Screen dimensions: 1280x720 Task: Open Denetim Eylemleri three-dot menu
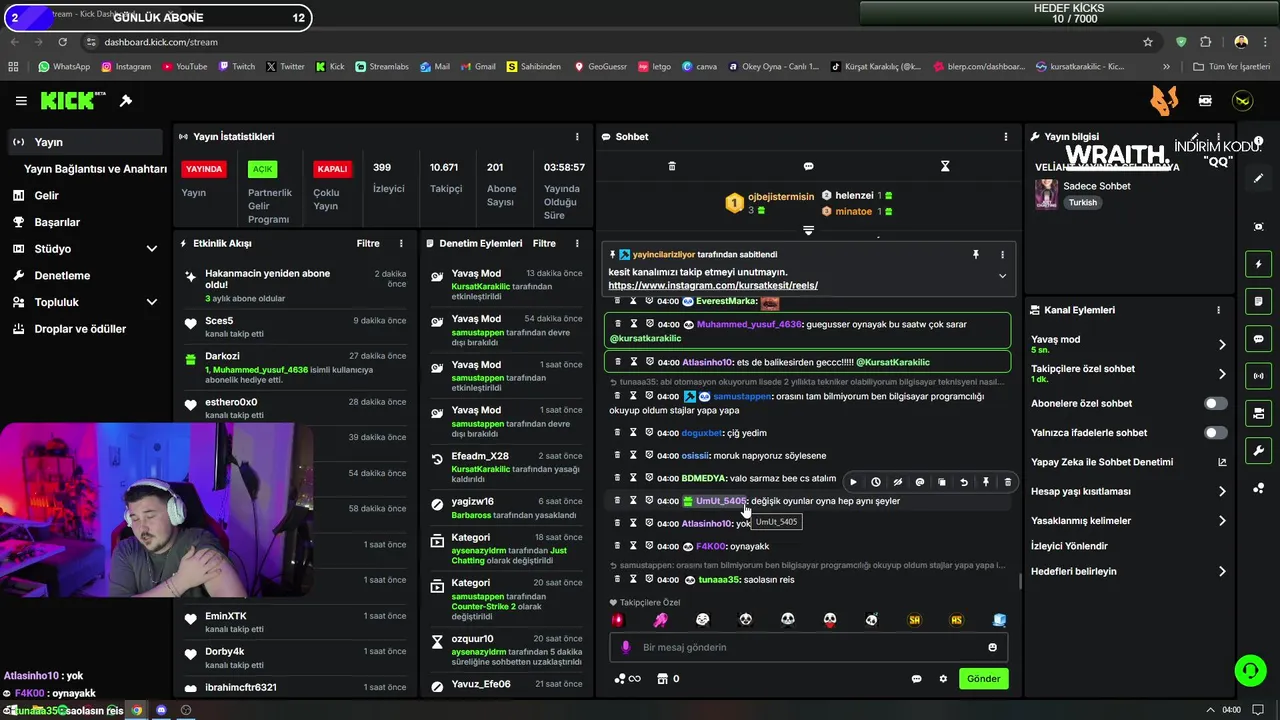pyautogui.click(x=576, y=243)
